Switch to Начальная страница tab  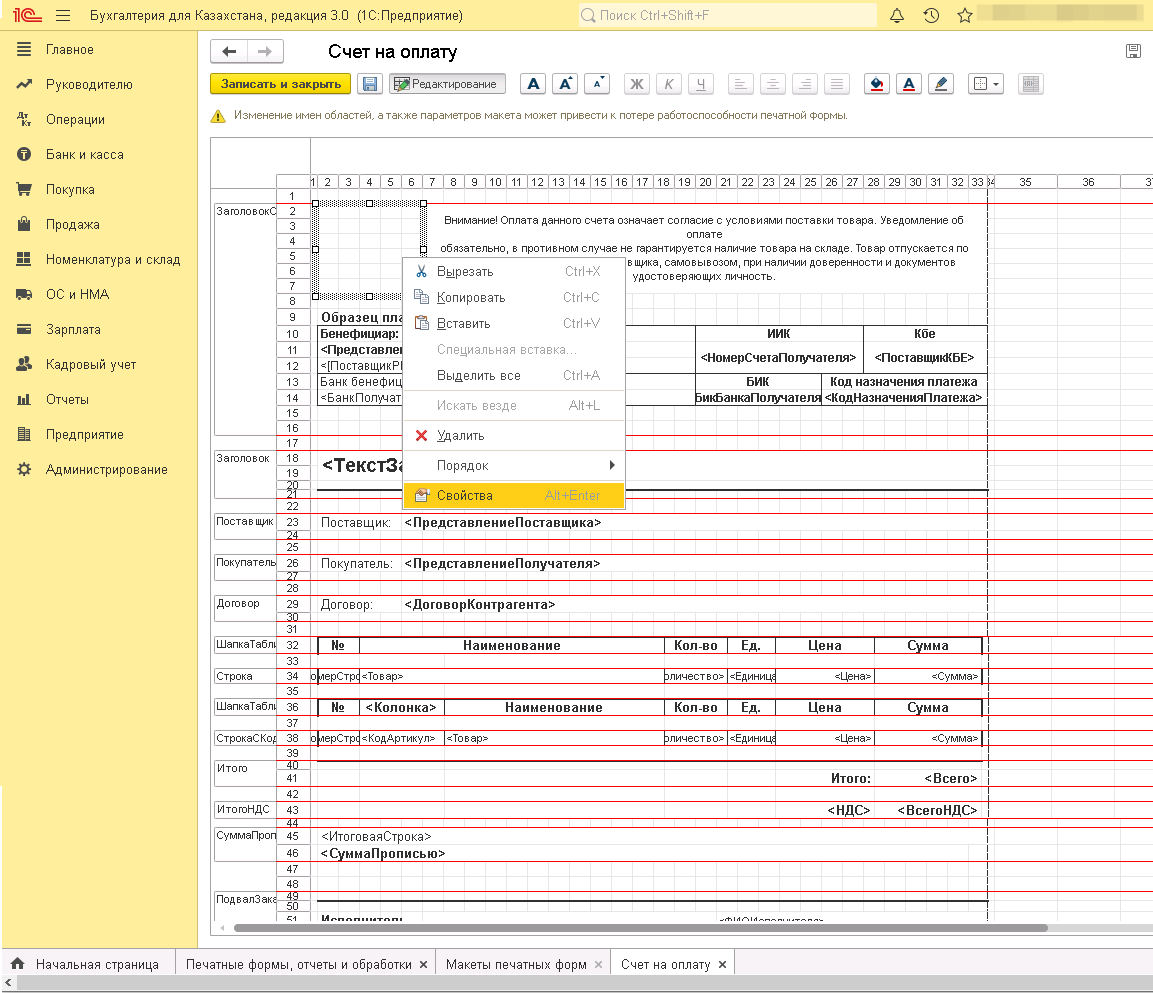88,964
